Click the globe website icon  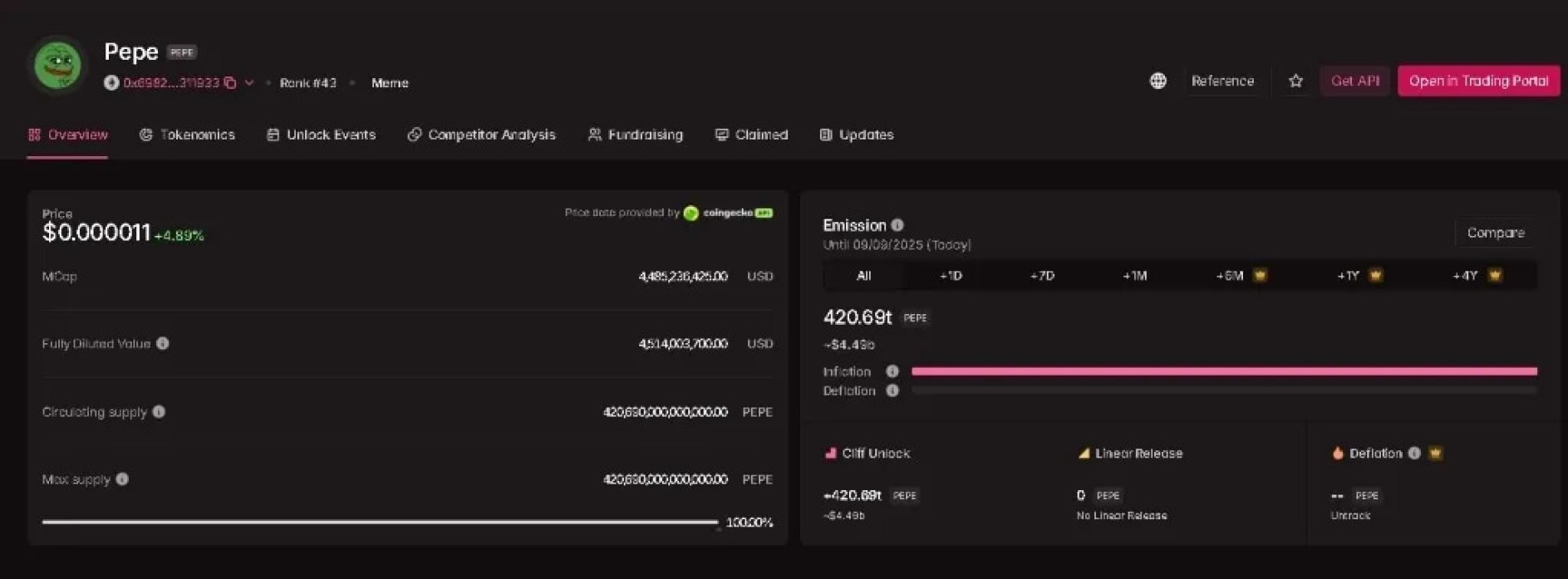[1158, 81]
